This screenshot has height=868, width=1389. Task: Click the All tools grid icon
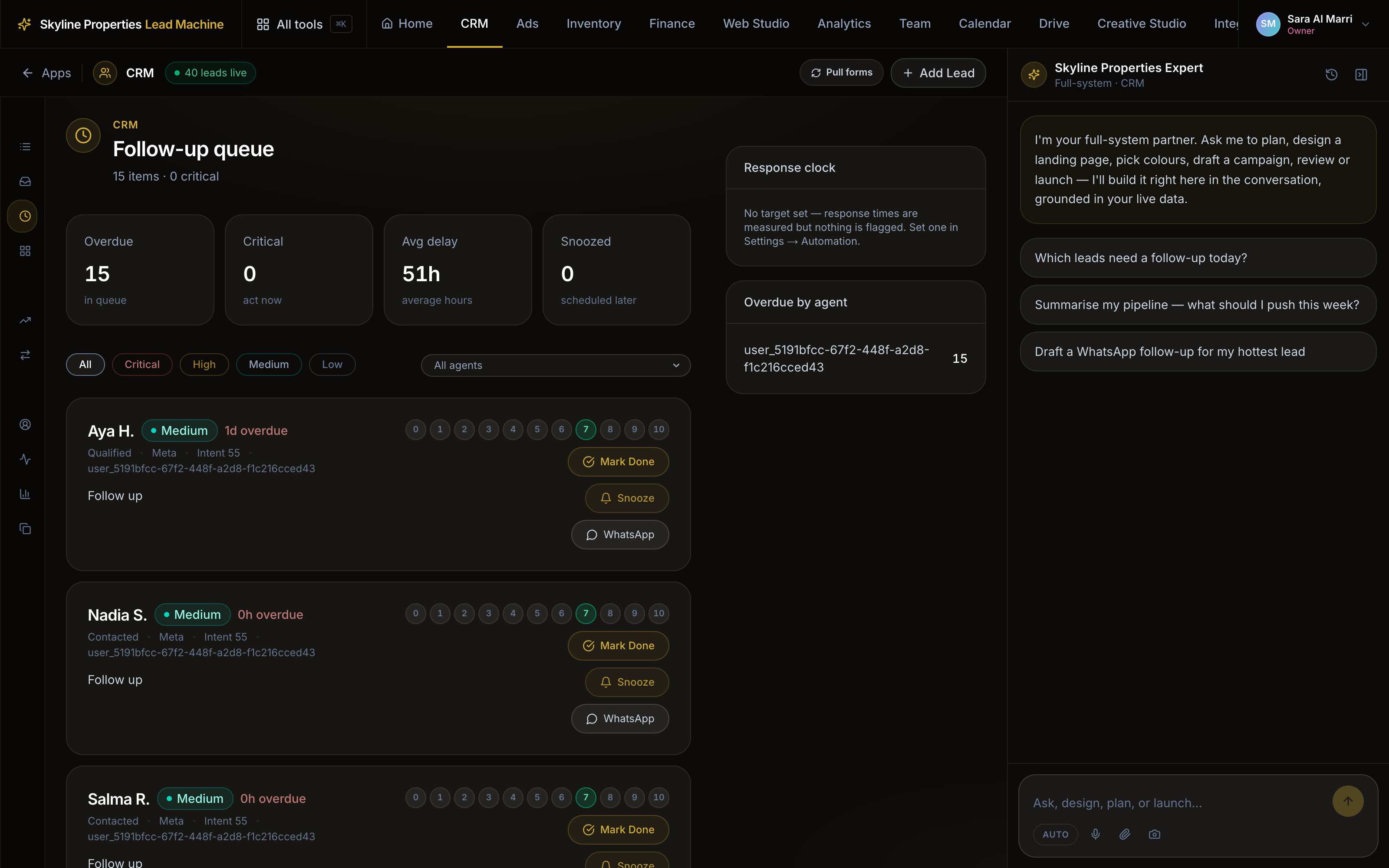[x=263, y=24]
